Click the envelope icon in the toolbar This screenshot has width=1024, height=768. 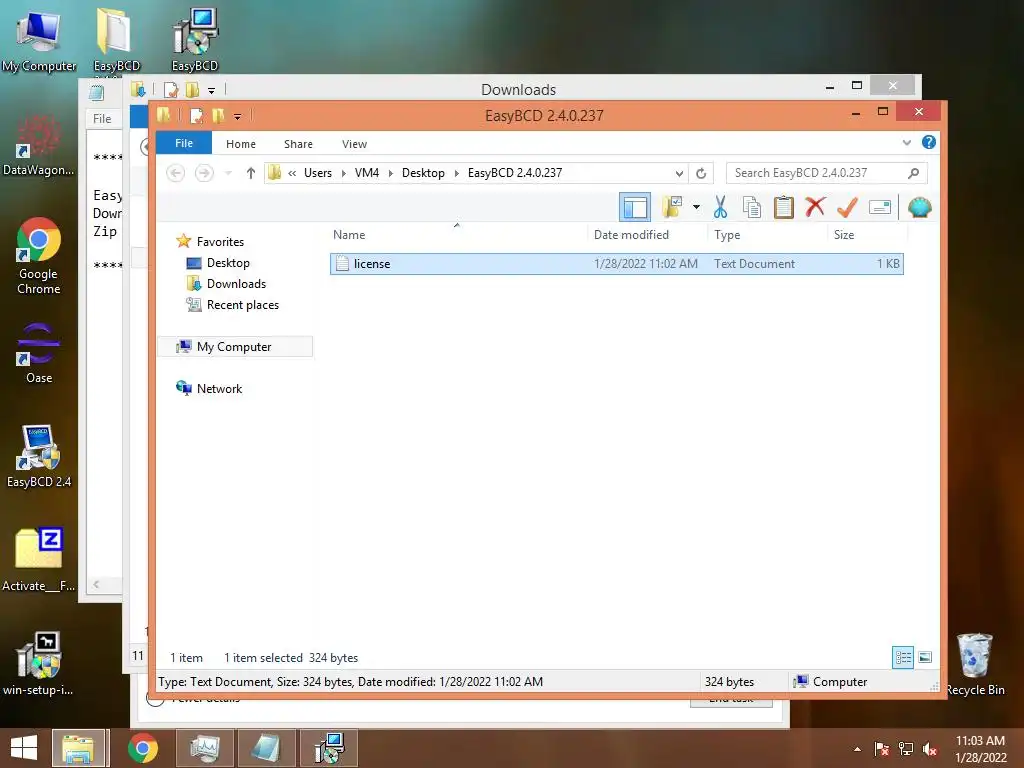click(x=880, y=208)
